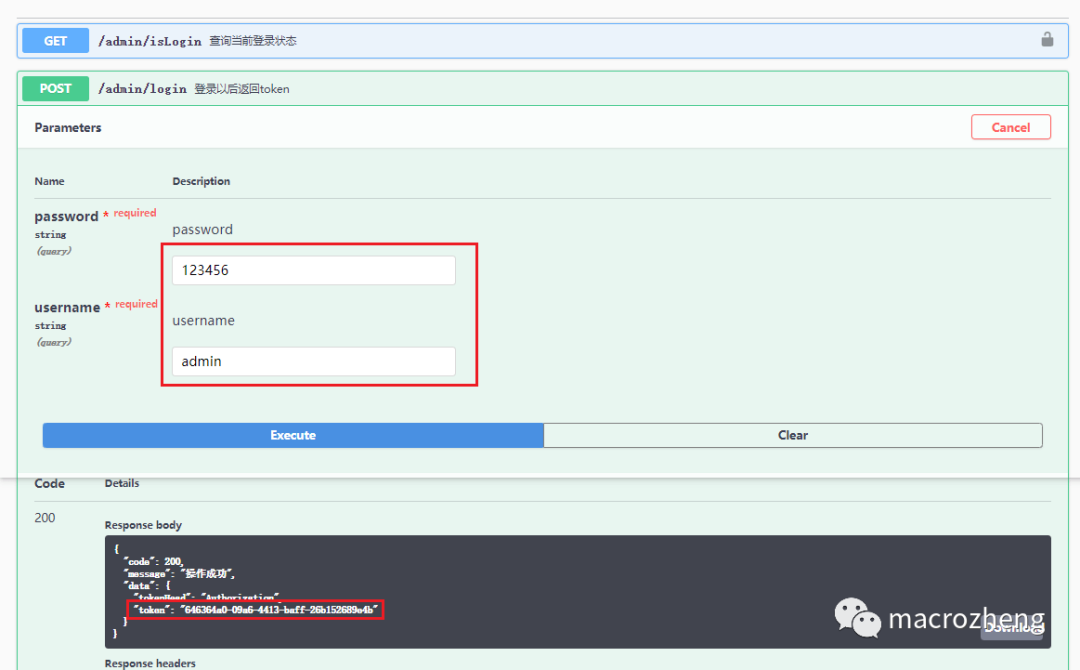Click the Response body label
The image size is (1080, 670).
(x=143, y=525)
